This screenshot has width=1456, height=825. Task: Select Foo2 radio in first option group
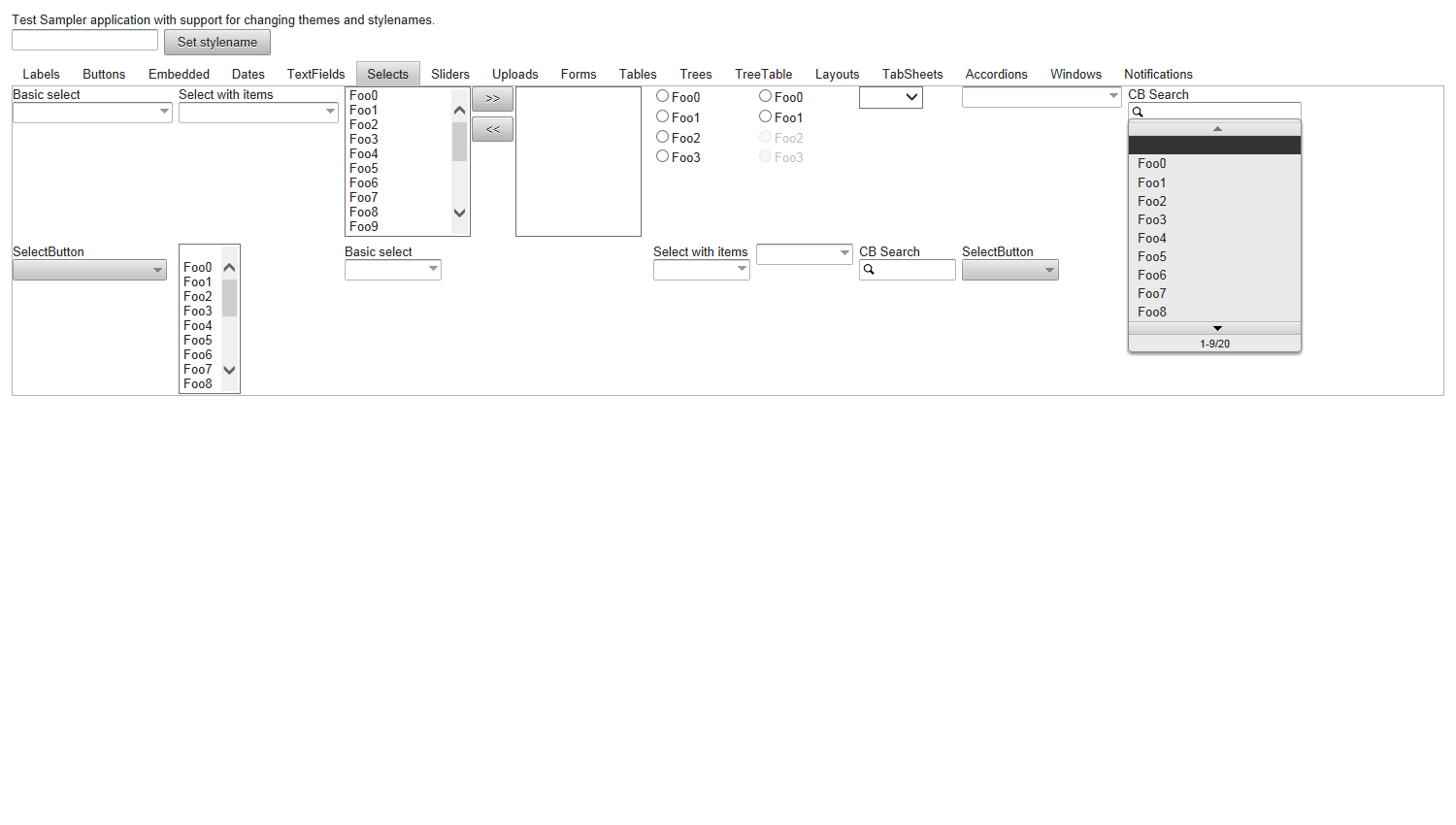(x=663, y=137)
